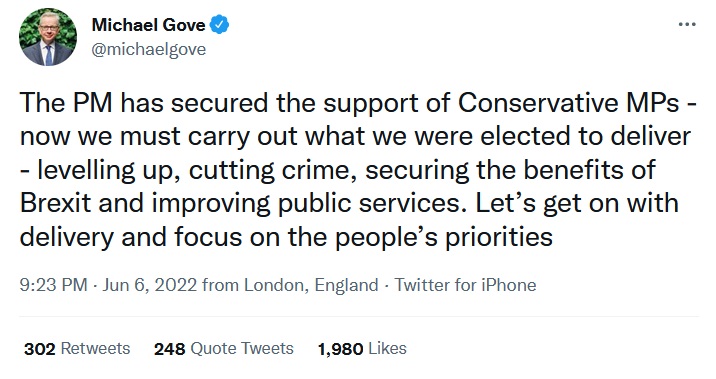Open the London, England location link
Image resolution: width=716 pixels, height=379 pixels.
(311, 285)
